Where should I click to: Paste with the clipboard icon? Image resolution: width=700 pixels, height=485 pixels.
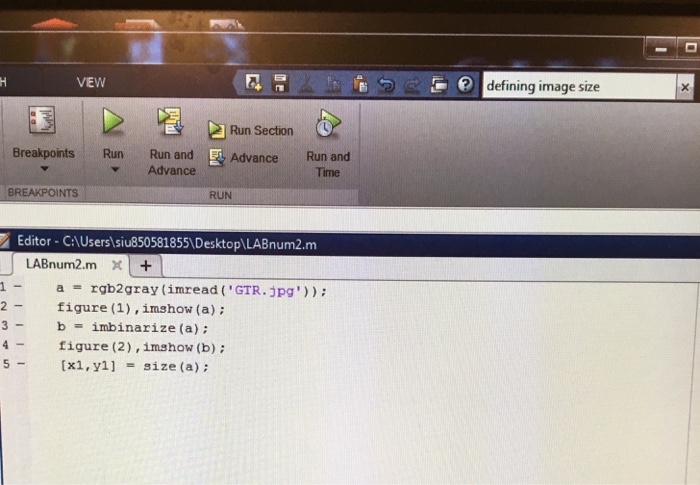click(x=360, y=84)
